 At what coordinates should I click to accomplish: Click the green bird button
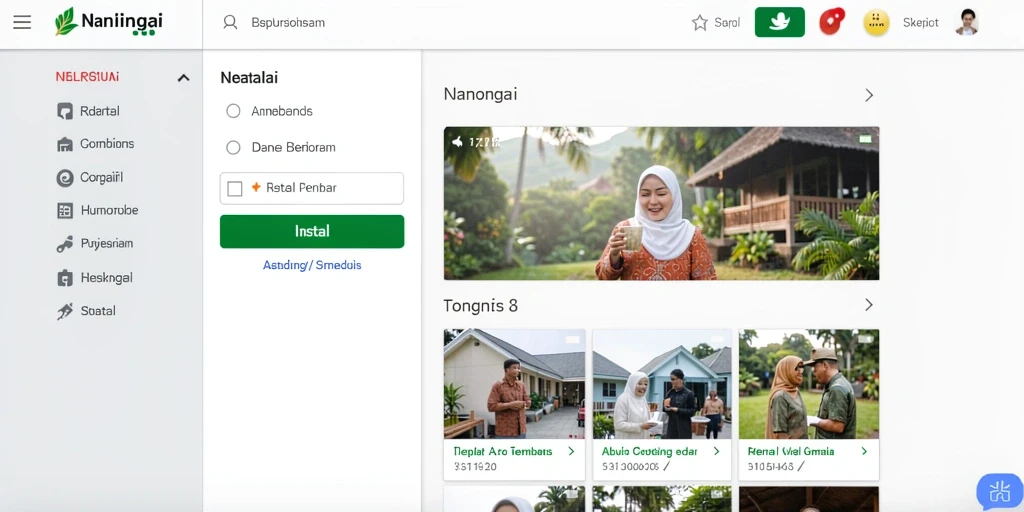[x=780, y=22]
